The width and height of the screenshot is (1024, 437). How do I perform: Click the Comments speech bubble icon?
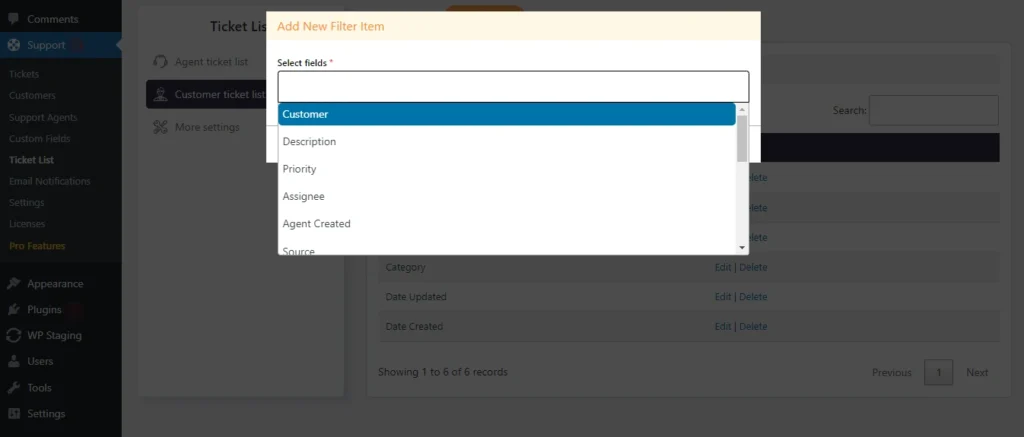13,20
